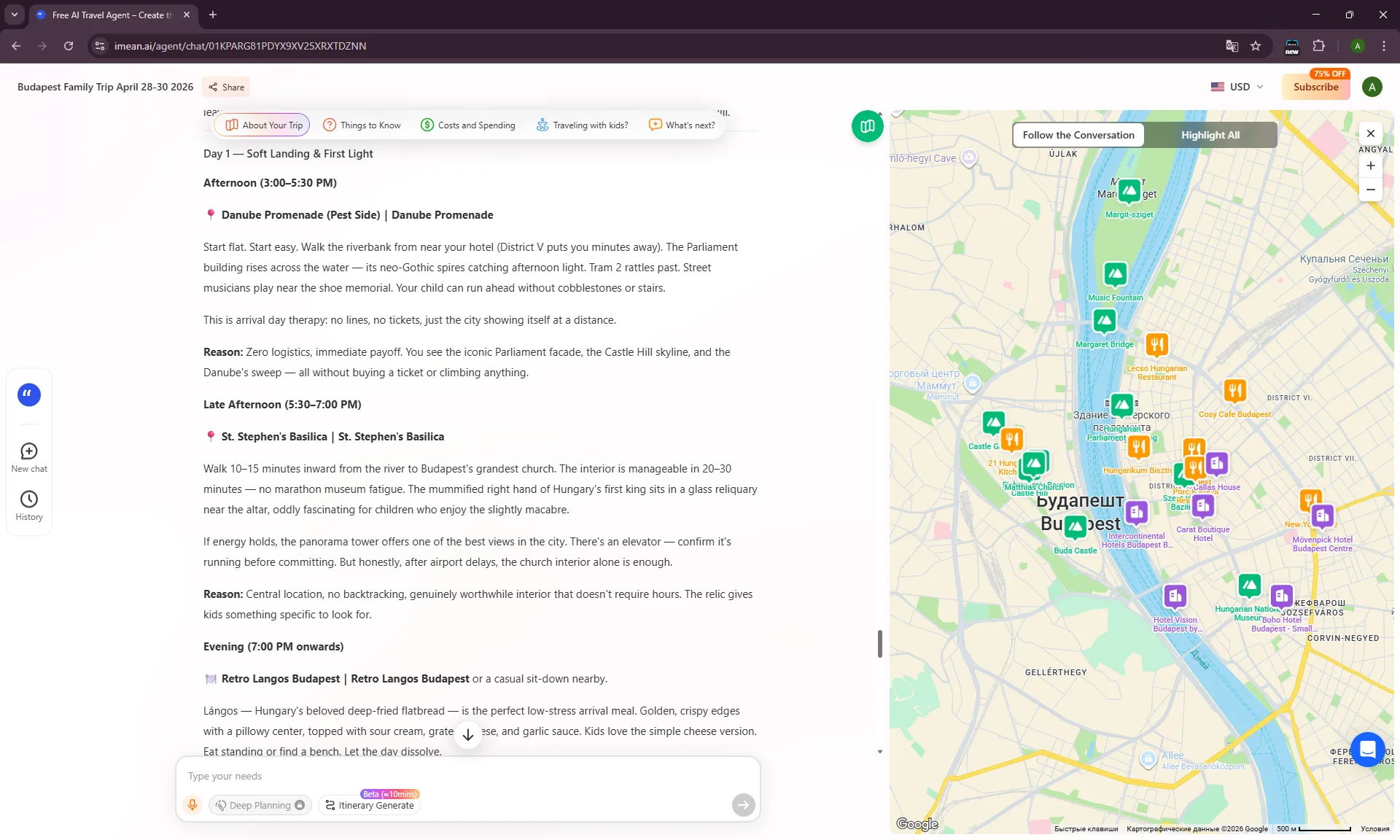Open the support chat bubble
The image size is (1400, 840).
pyautogui.click(x=1368, y=749)
